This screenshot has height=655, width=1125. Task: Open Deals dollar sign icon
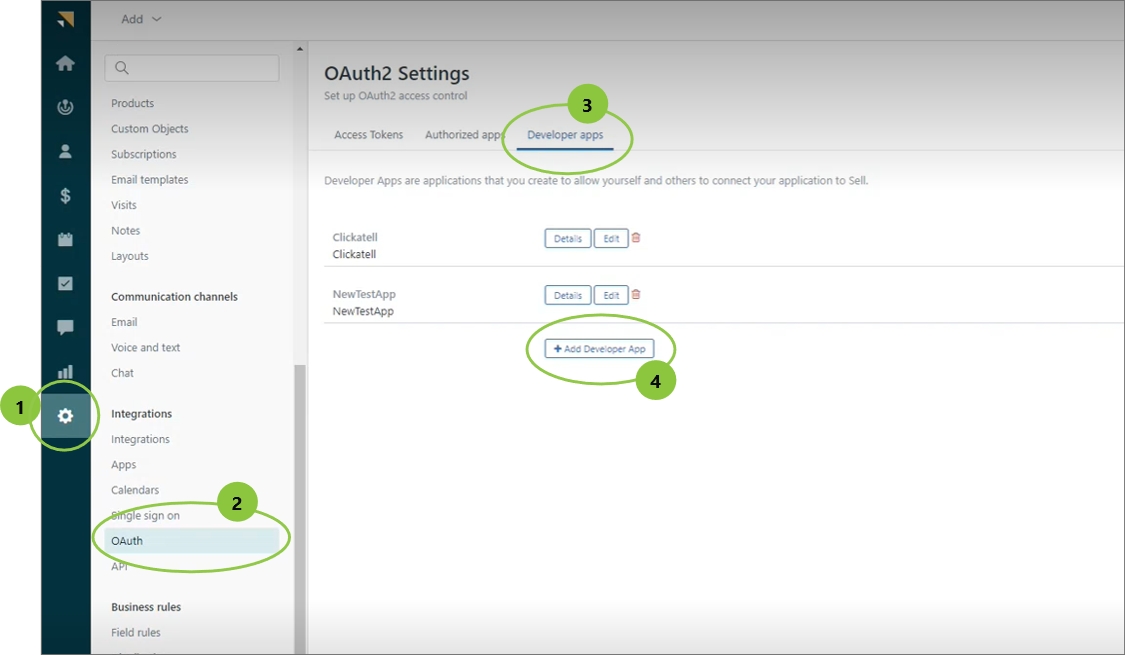click(65, 196)
